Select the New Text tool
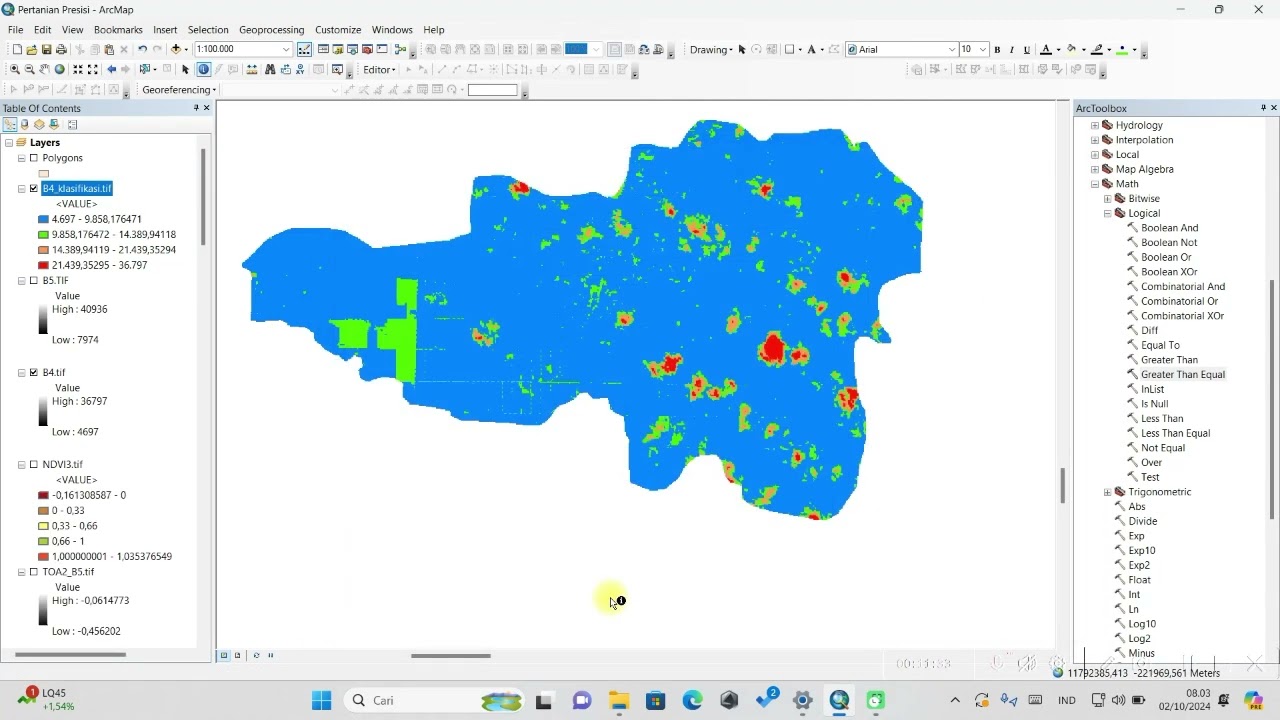This screenshot has height=720, width=1280. [x=811, y=49]
